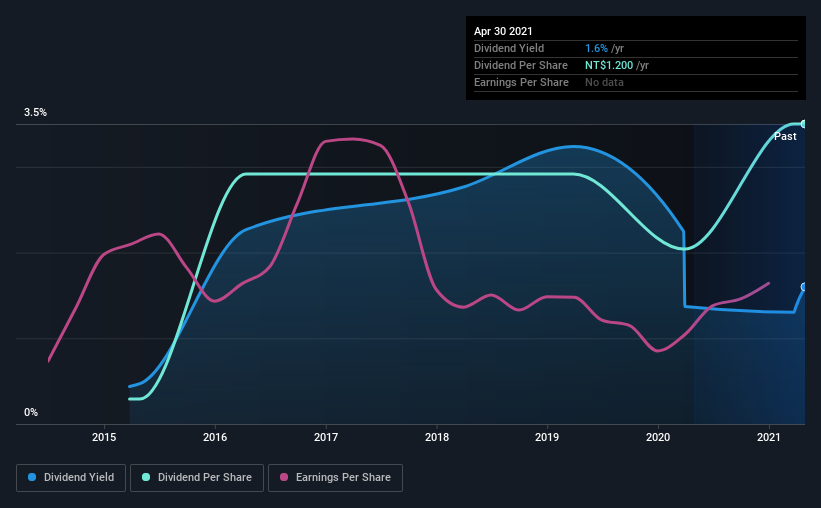Click the 2017 x-axis label
Screen dimensions: 821x508
pos(326,437)
